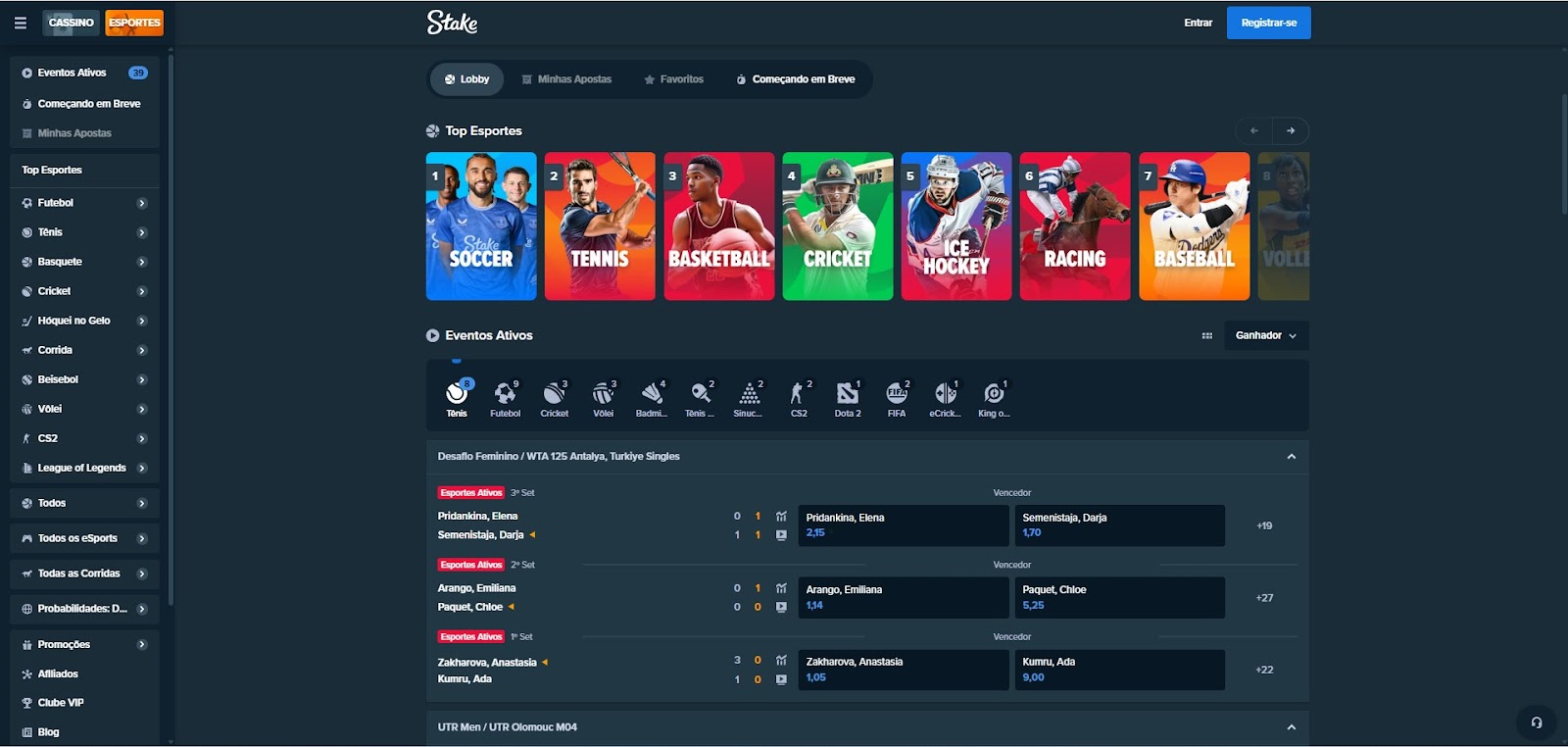Open live stream icon for the Zakharova match
This screenshot has width=1568, height=747.
pos(781,679)
